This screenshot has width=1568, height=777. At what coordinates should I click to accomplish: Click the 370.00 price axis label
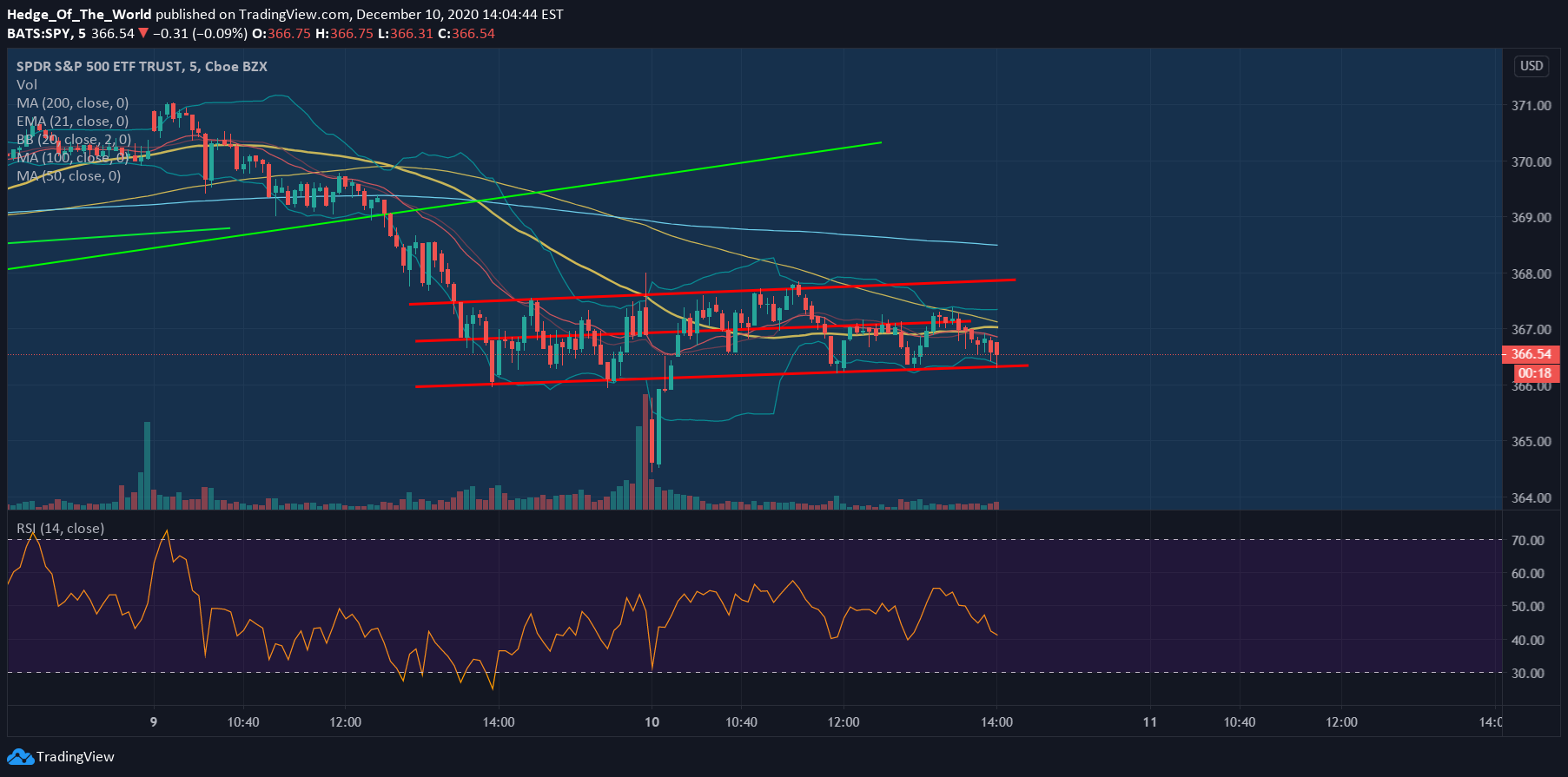[1532, 161]
